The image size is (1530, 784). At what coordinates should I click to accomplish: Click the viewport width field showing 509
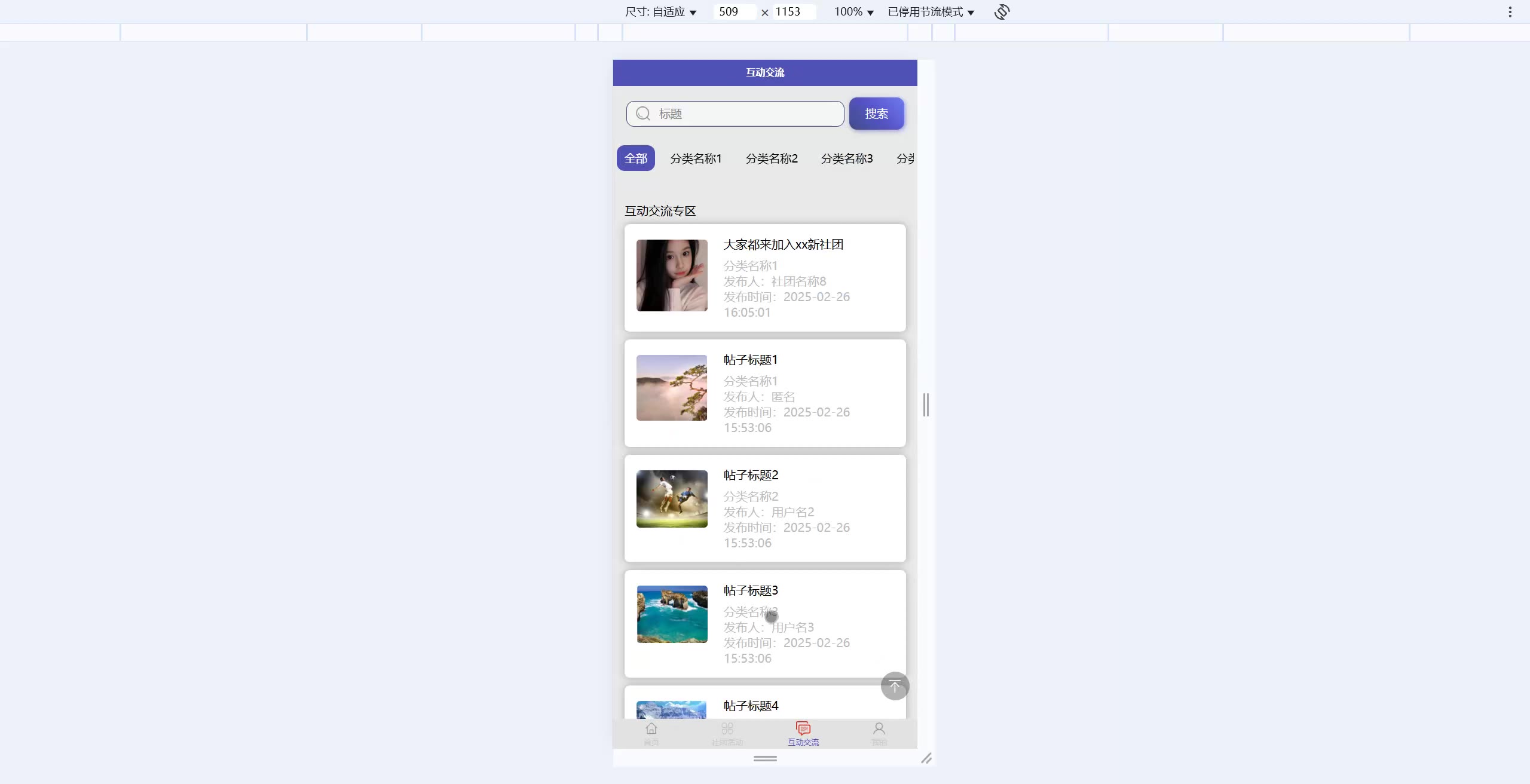click(734, 12)
